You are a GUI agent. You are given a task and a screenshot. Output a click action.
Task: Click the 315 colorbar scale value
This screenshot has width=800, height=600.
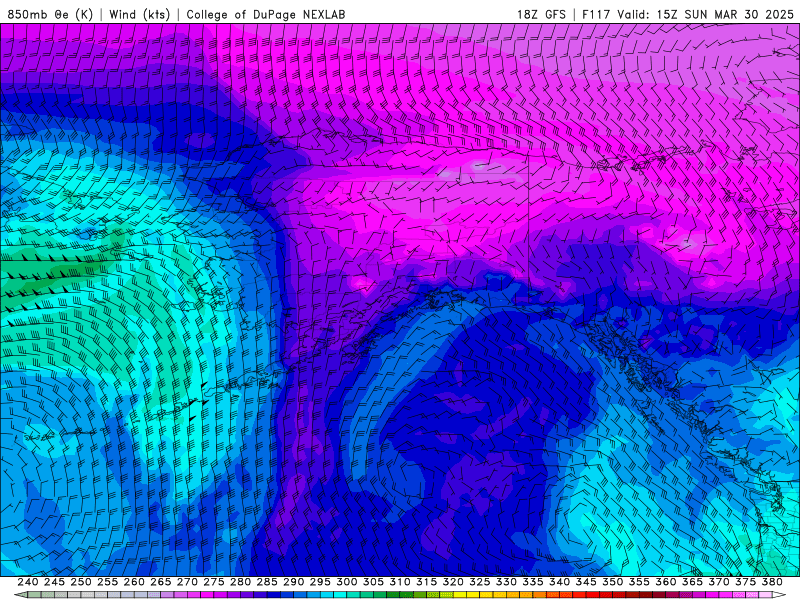(427, 582)
